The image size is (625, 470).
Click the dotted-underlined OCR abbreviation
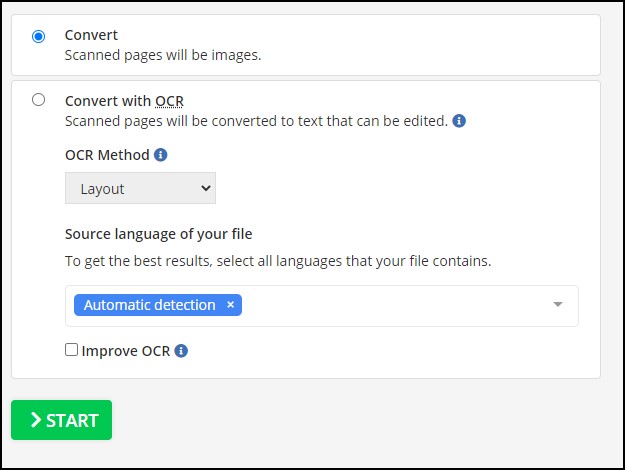click(169, 101)
